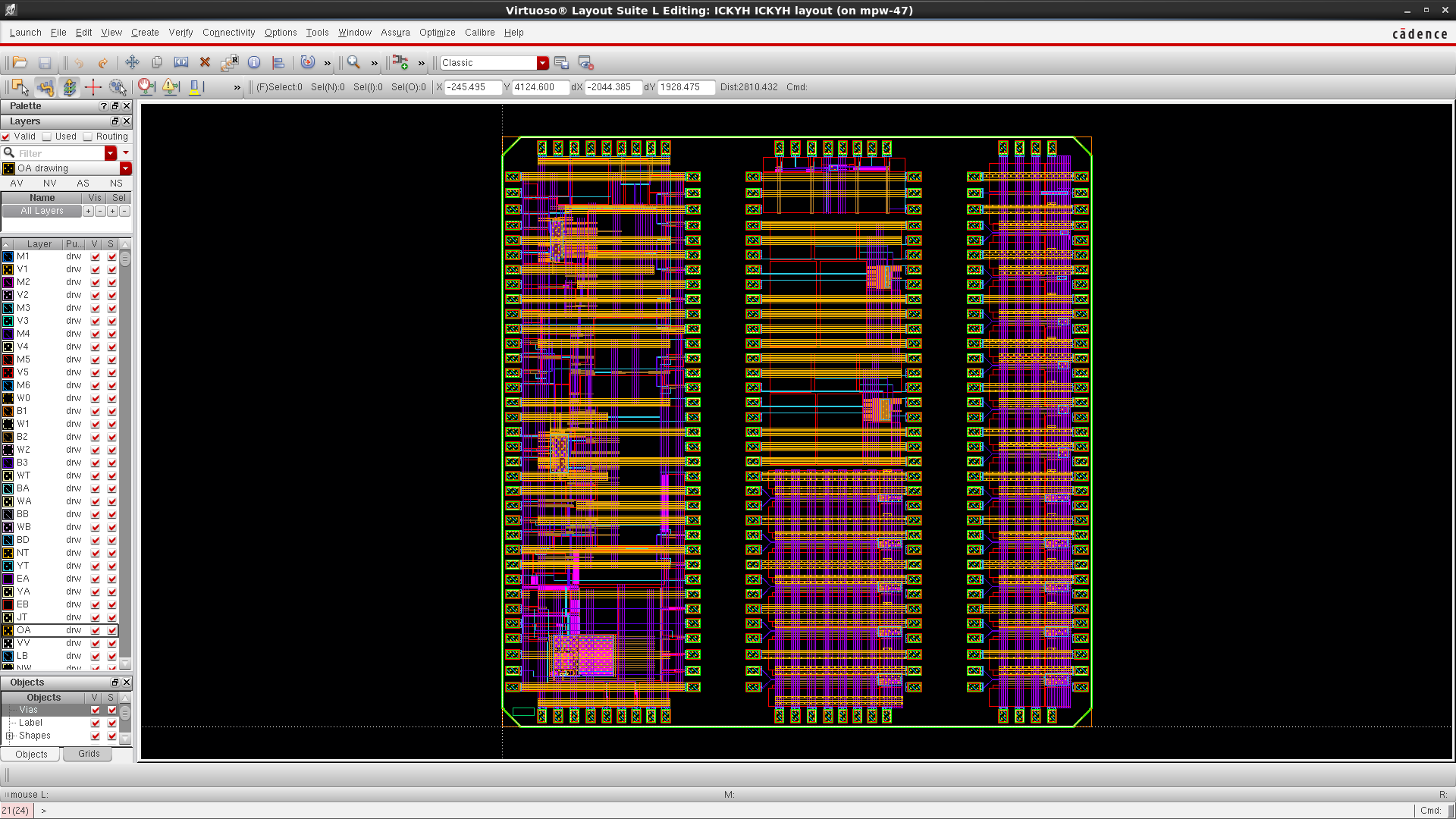Switch to the Grids tab
1456x819 pixels.
[89, 754]
